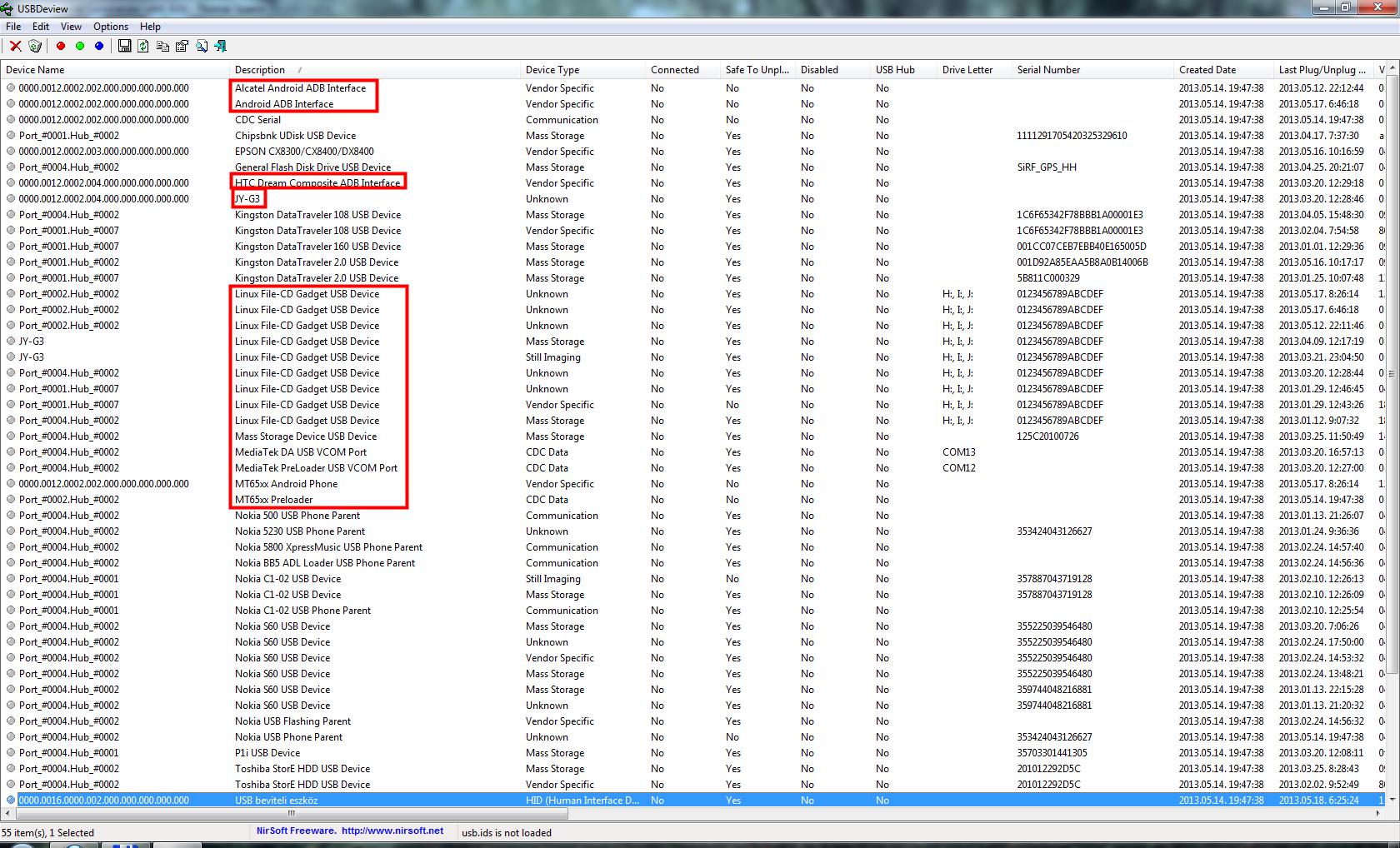Click the copy selected items icon

pyautogui.click(x=162, y=47)
